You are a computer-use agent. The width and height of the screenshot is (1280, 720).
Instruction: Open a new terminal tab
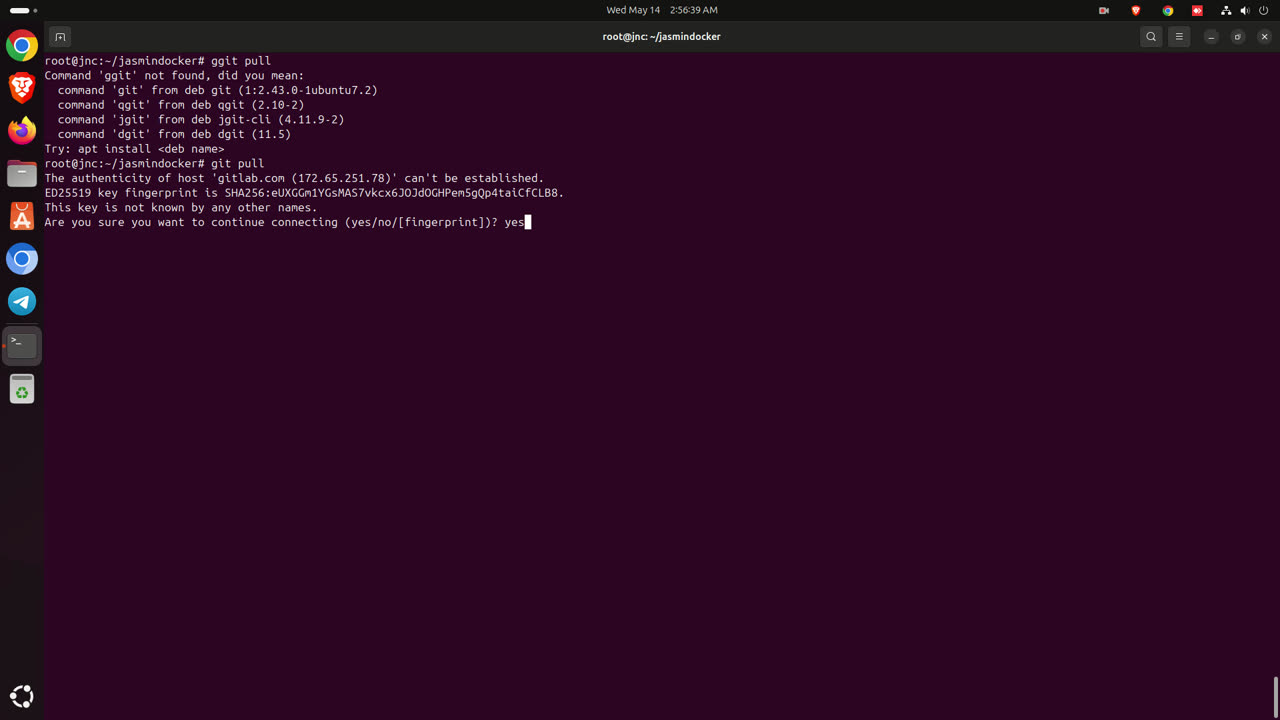point(60,37)
